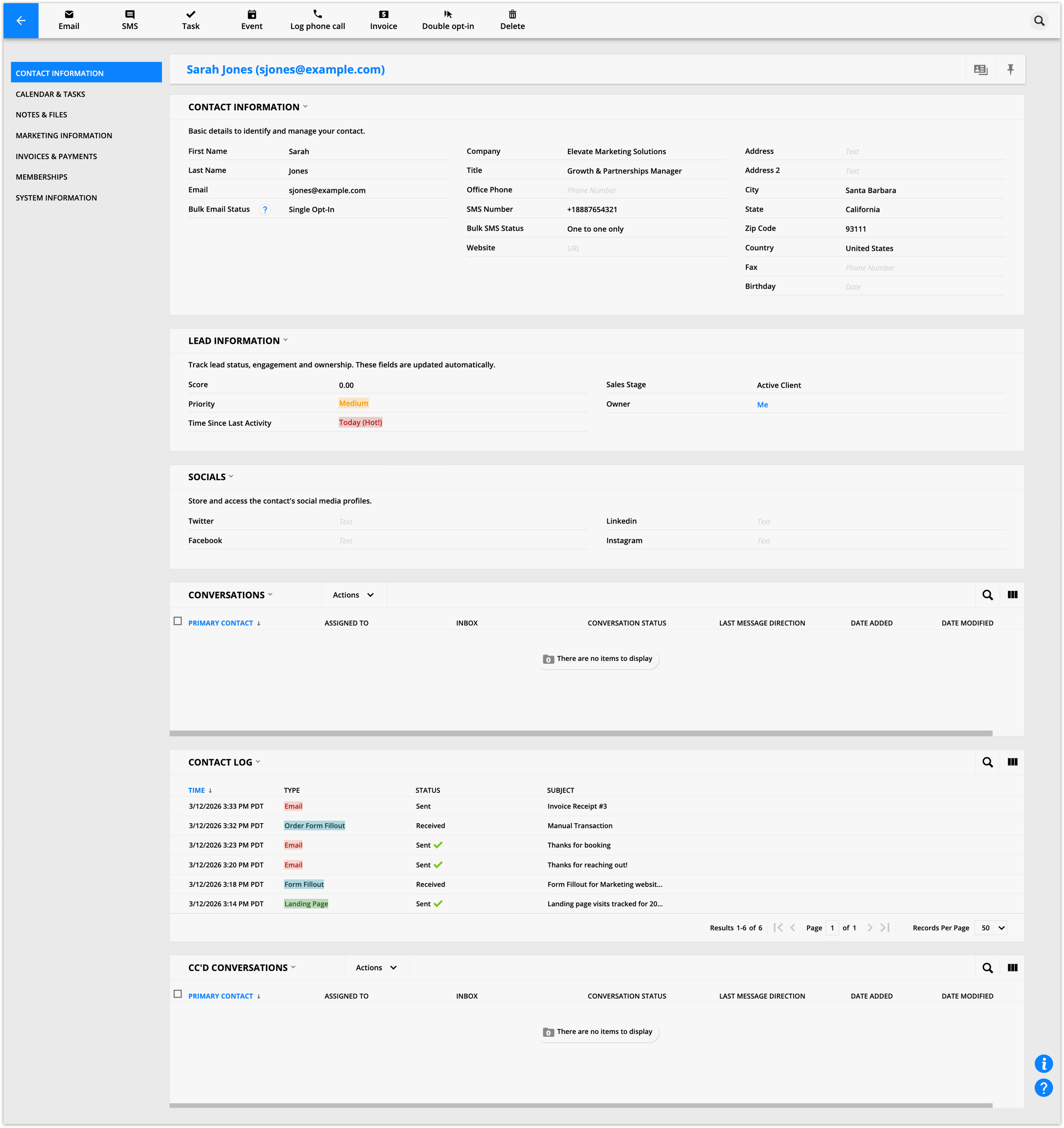The image size is (1064, 1128).
Task: Check the select-all box in Conversations
Action: pyautogui.click(x=178, y=621)
